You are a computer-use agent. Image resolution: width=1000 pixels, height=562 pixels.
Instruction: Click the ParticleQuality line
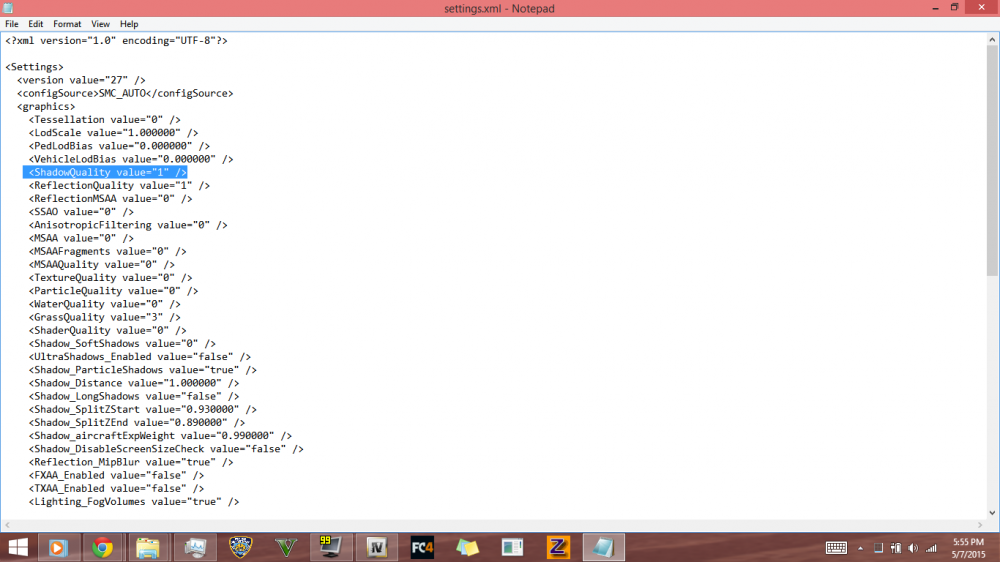pyautogui.click(x=113, y=291)
